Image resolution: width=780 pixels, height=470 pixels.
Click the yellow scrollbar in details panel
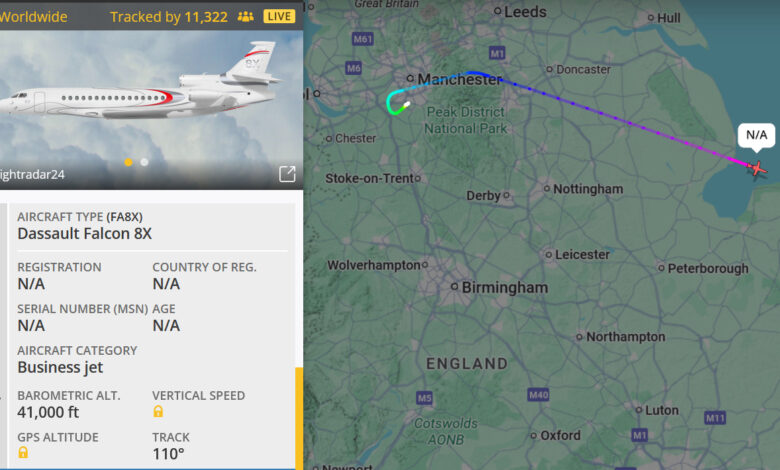(x=299, y=418)
